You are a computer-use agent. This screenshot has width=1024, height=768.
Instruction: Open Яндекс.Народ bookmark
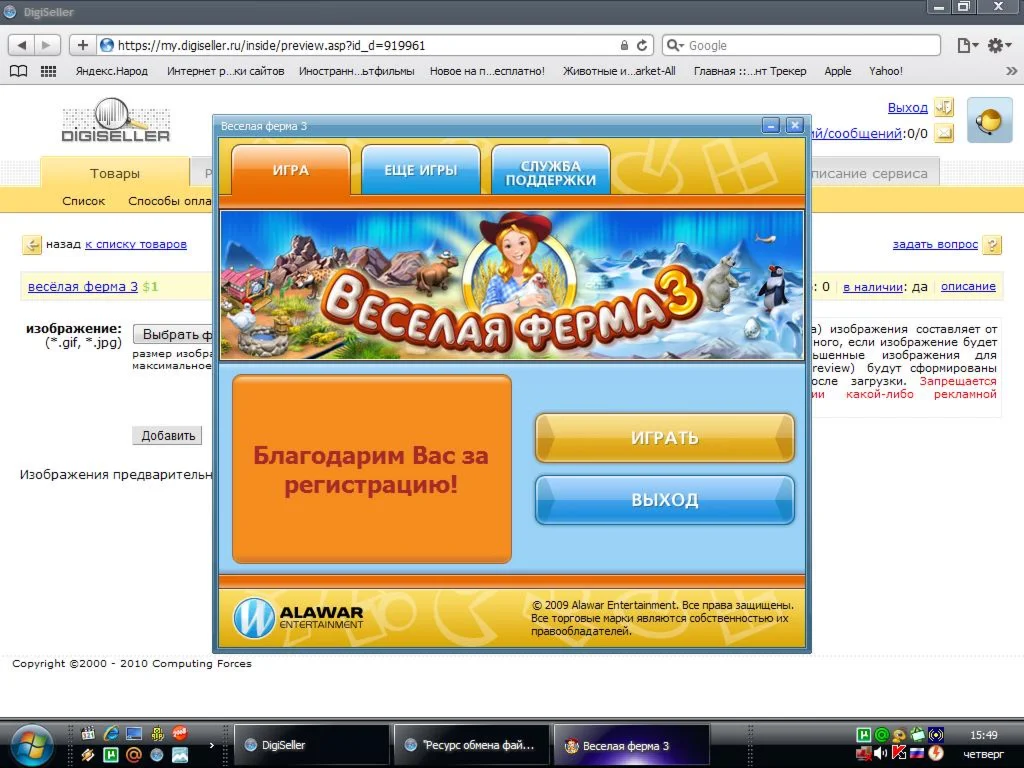click(x=112, y=71)
